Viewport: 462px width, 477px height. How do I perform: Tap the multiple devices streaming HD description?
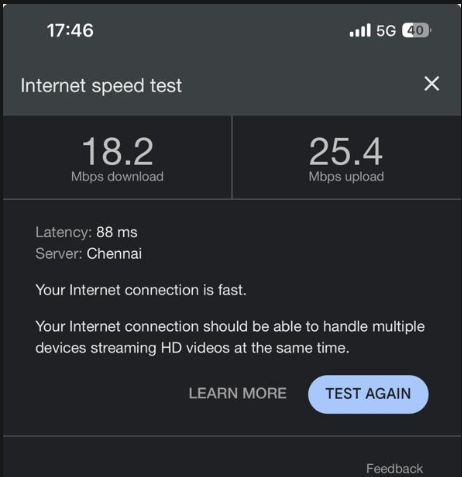point(230,337)
